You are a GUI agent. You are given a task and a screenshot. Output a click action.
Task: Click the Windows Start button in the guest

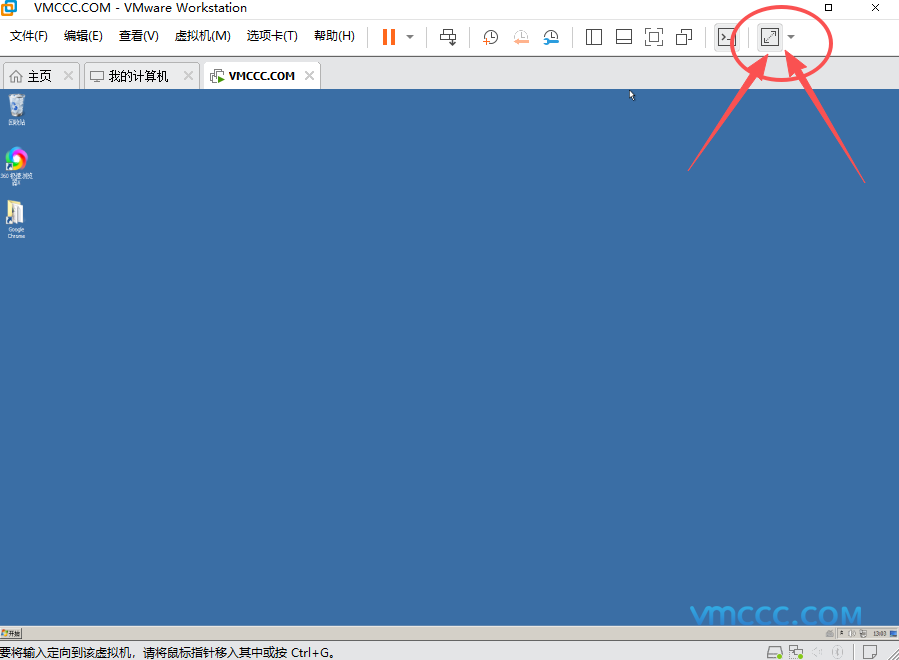click(10, 632)
